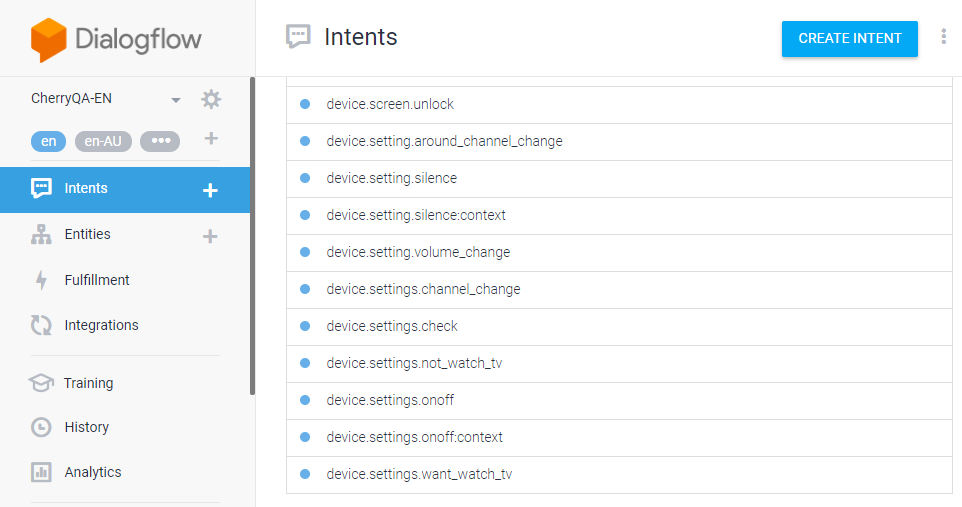Click the Training graduation cap icon
962x507 pixels.
pyautogui.click(x=41, y=383)
